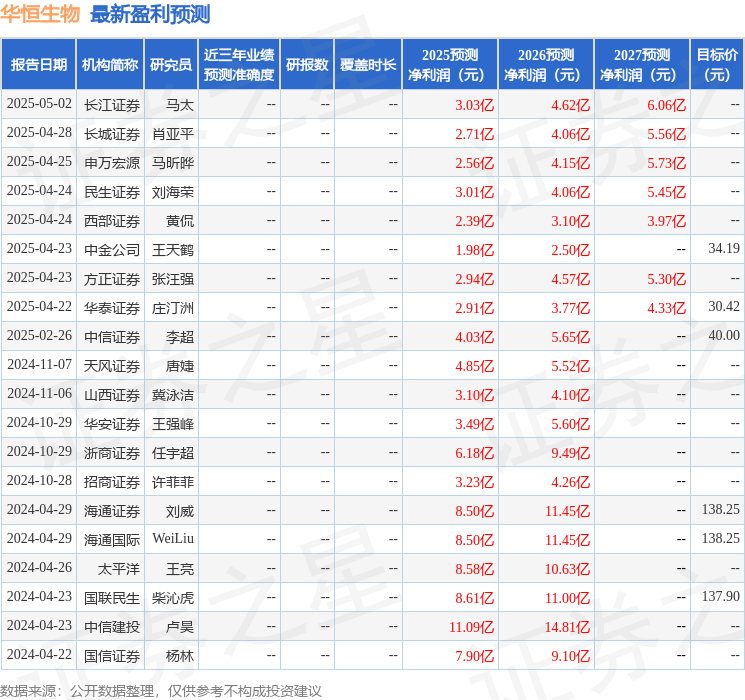Click analyst name 庄汀洲
Image resolution: width=745 pixels, height=700 pixels.
[x=173, y=308]
